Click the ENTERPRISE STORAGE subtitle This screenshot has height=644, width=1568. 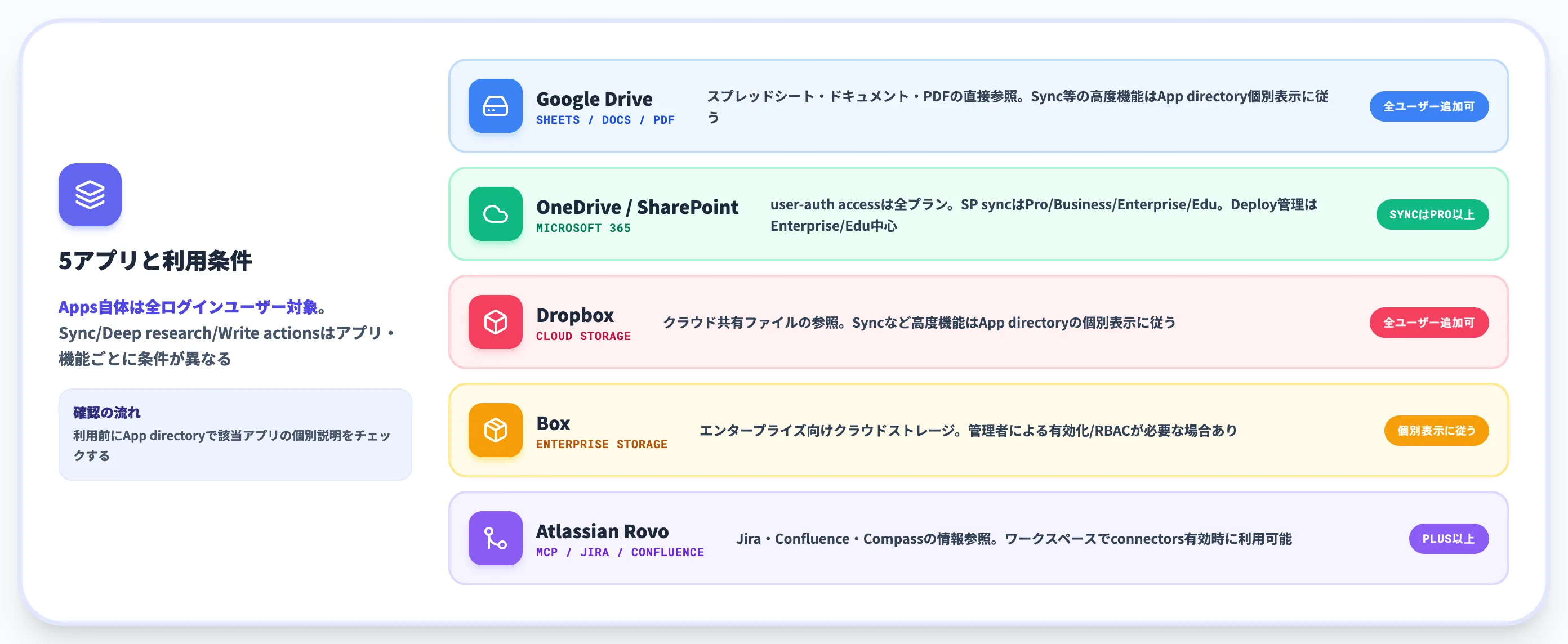(602, 445)
